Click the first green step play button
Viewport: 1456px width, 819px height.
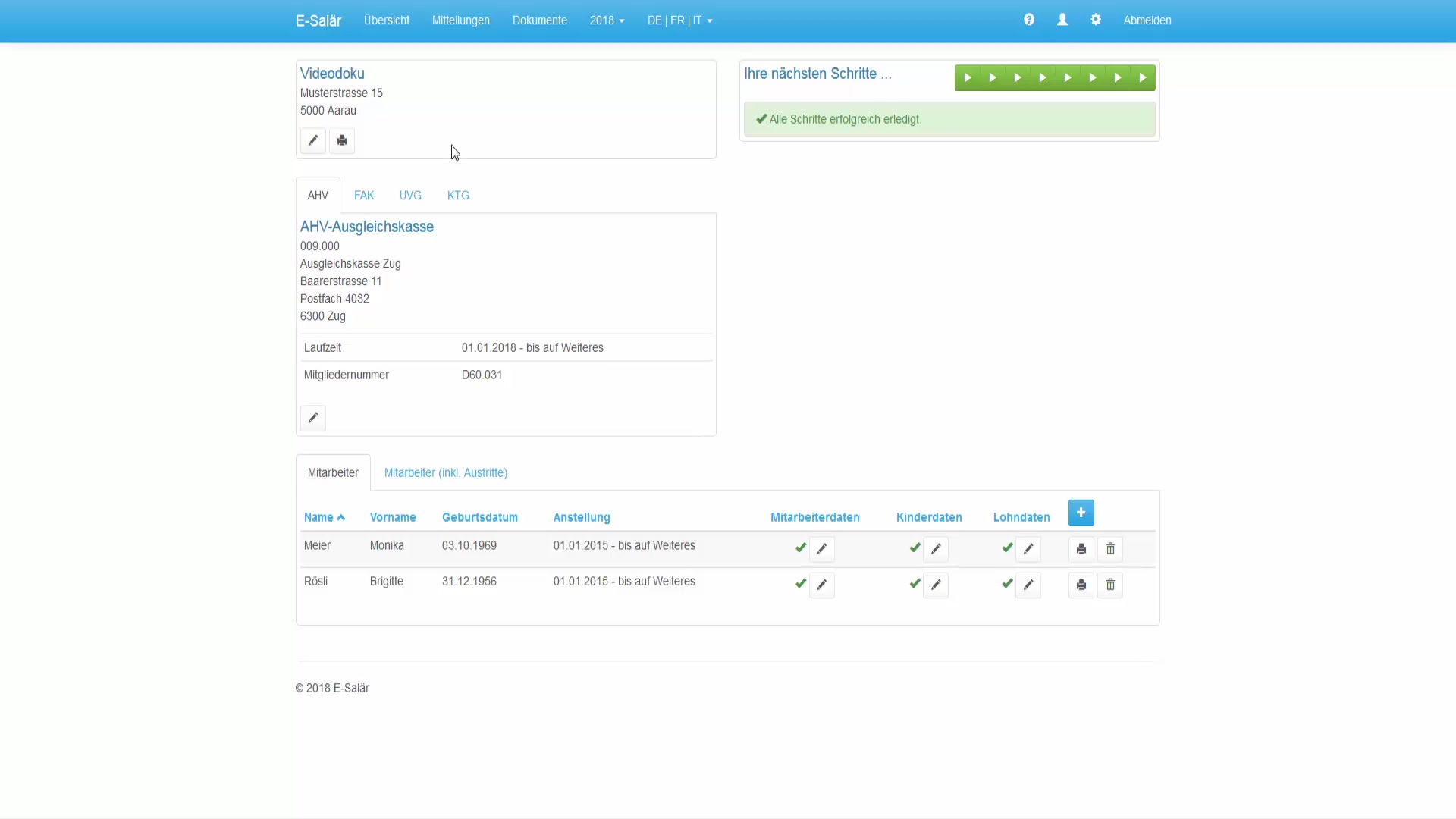click(x=967, y=77)
